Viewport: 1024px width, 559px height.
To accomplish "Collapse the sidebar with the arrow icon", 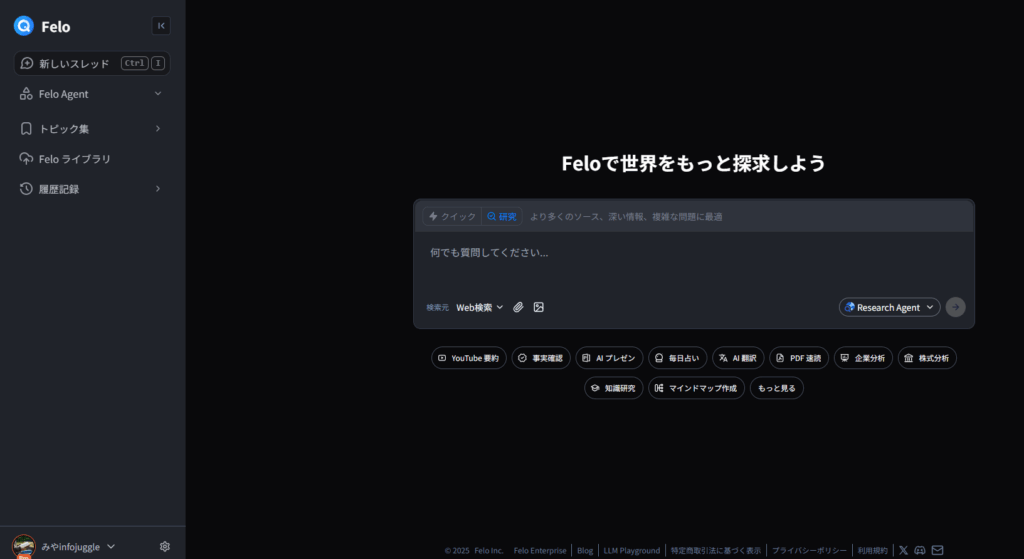I will (x=161, y=25).
